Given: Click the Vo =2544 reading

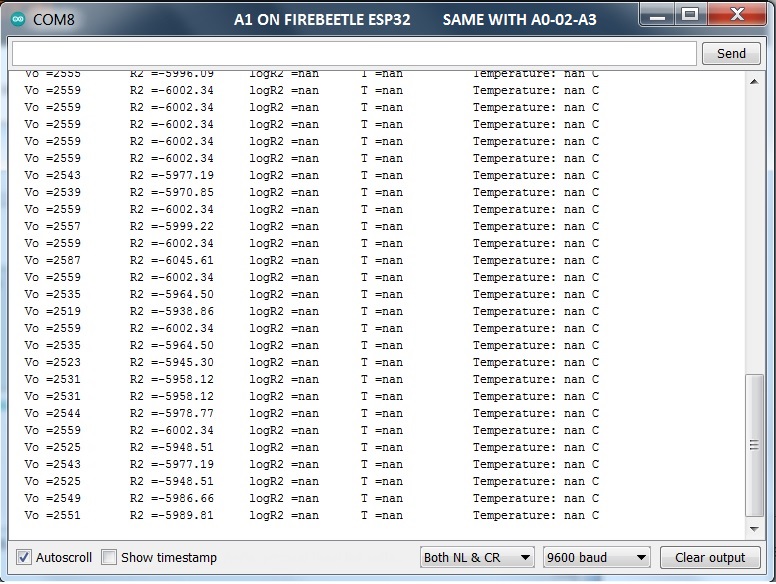Looking at the screenshot, I should (x=52, y=413).
